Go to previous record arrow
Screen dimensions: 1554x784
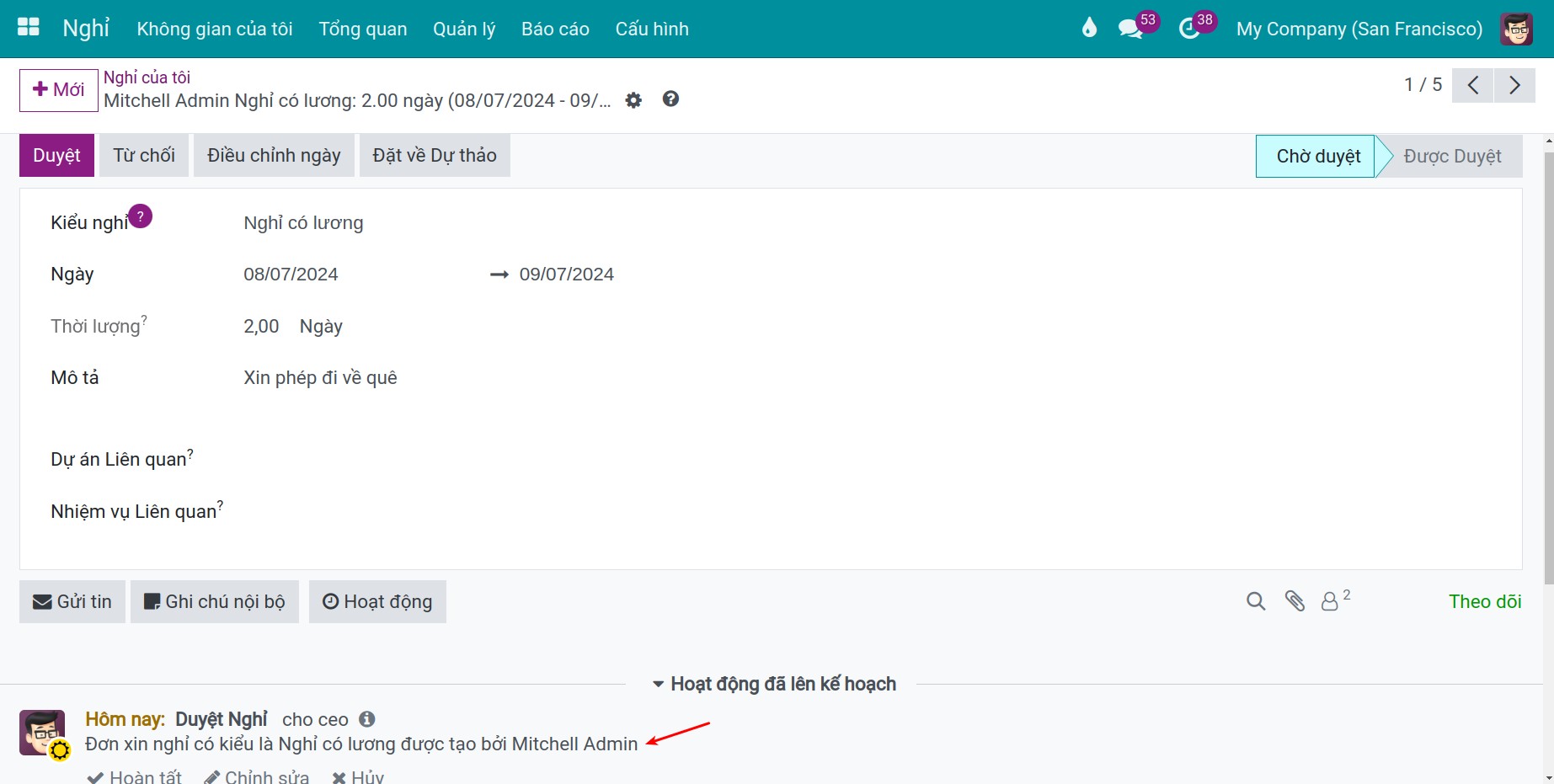point(1473,85)
